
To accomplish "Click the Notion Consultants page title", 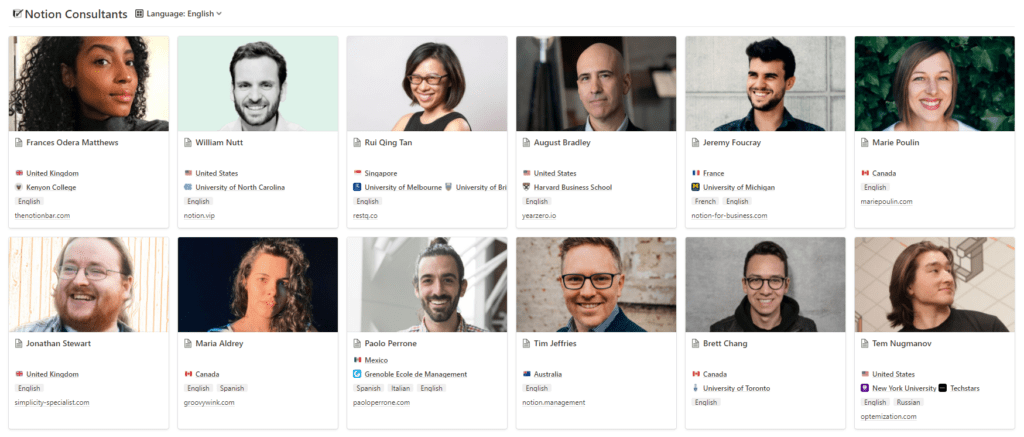I will 76,14.
